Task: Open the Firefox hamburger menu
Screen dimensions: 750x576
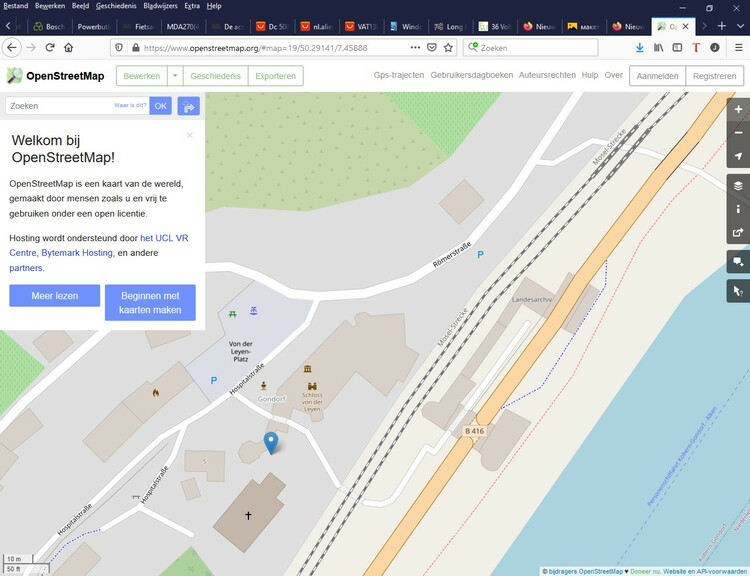Action: click(x=739, y=47)
